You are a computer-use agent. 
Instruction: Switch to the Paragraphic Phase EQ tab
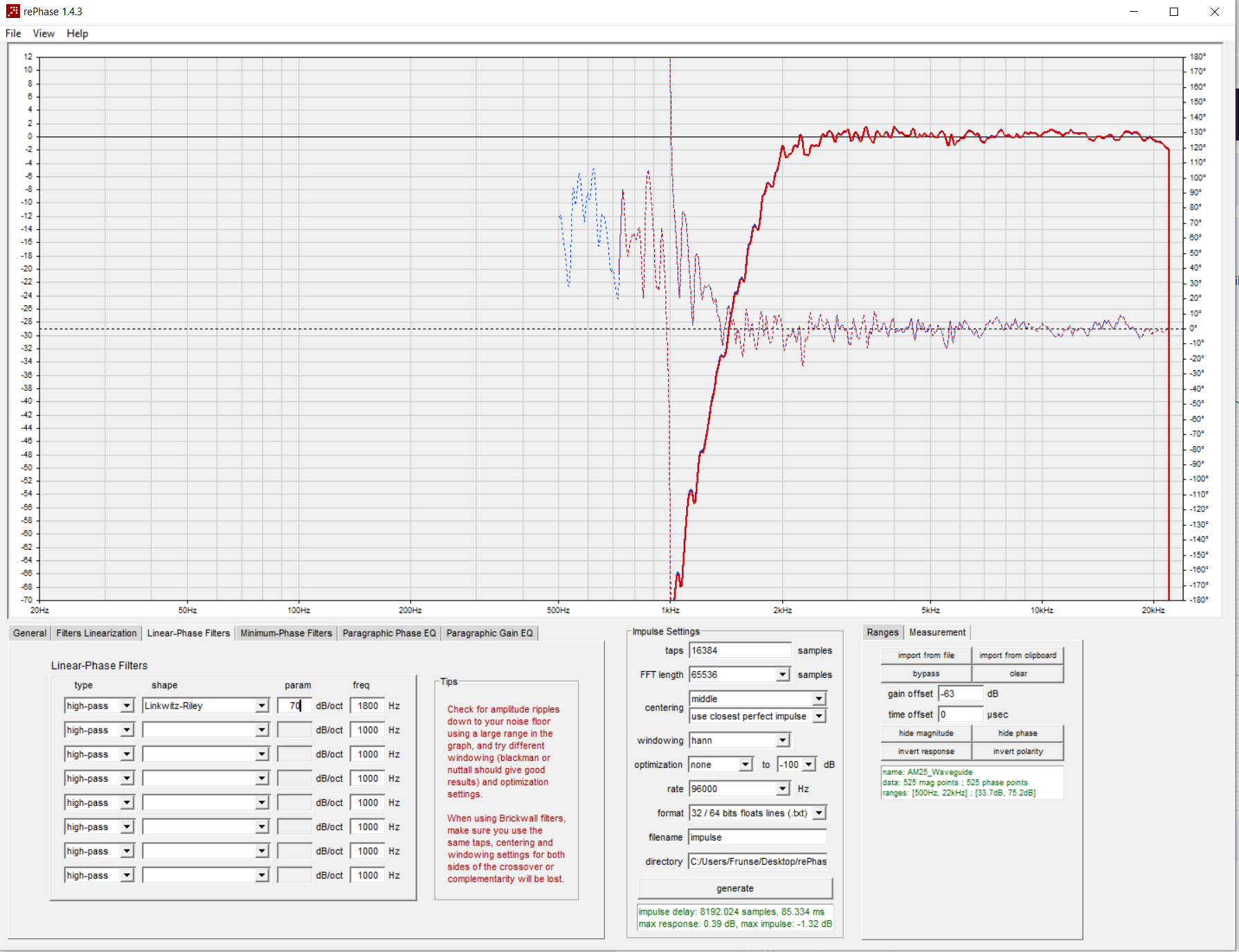389,633
